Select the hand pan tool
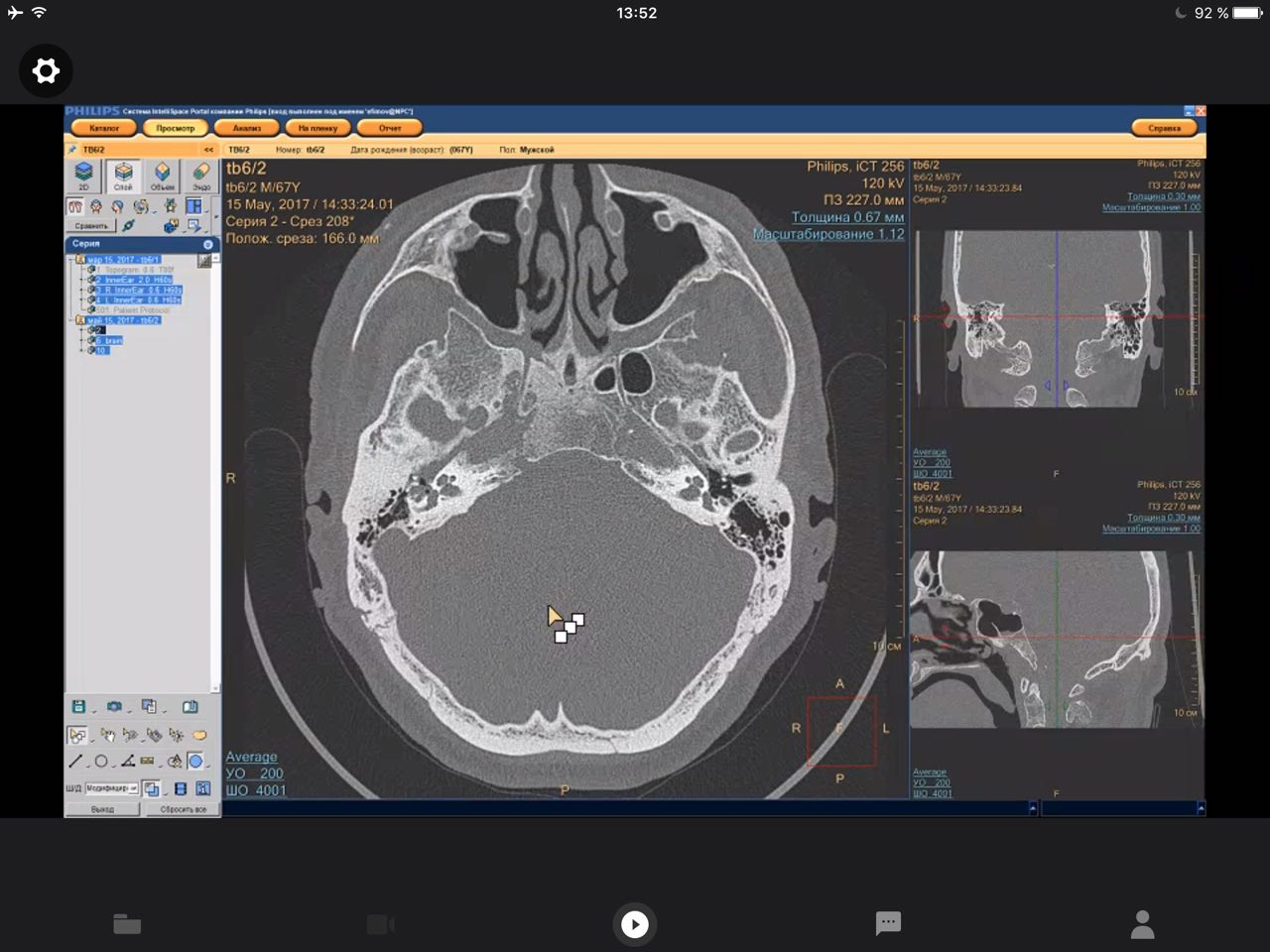Image resolution: width=1270 pixels, height=952 pixels. [x=108, y=735]
